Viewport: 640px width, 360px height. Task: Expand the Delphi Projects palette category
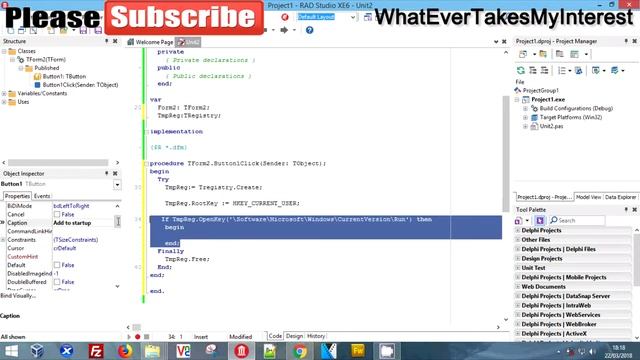coord(518,230)
